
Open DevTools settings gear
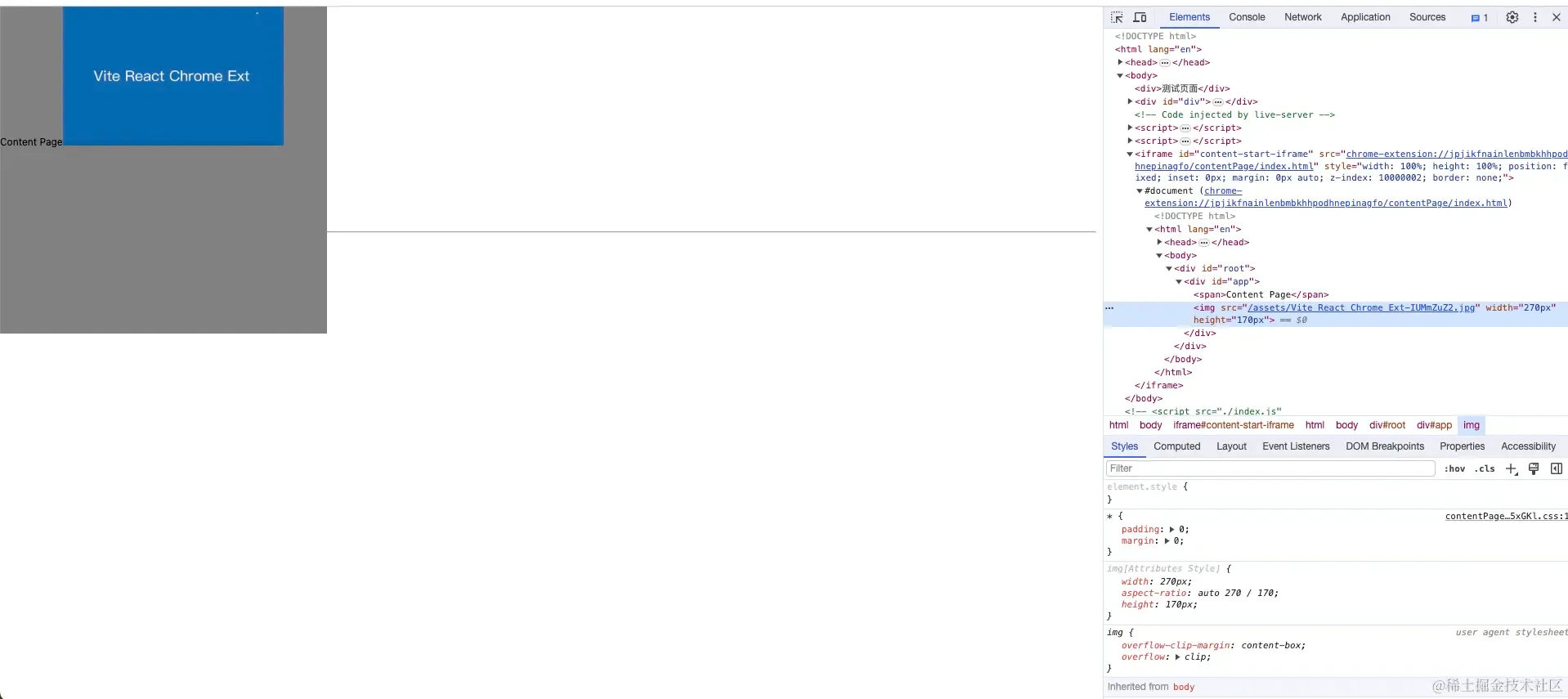(1512, 17)
